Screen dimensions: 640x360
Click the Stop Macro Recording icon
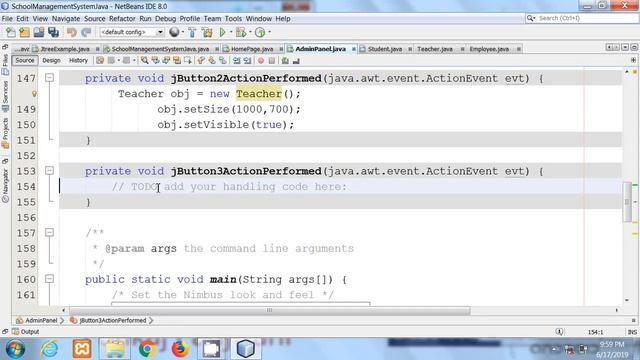[x=271, y=60]
